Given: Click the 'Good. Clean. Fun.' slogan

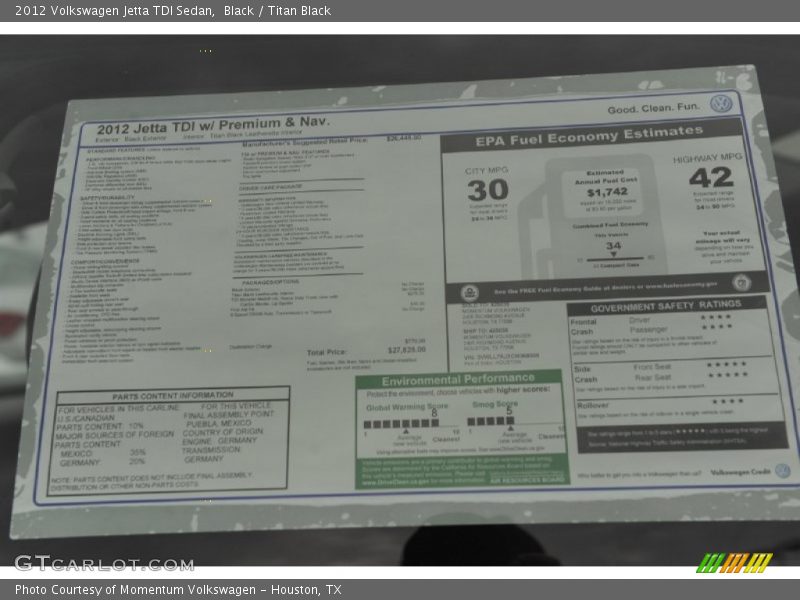Looking at the screenshot, I should click(x=654, y=108).
